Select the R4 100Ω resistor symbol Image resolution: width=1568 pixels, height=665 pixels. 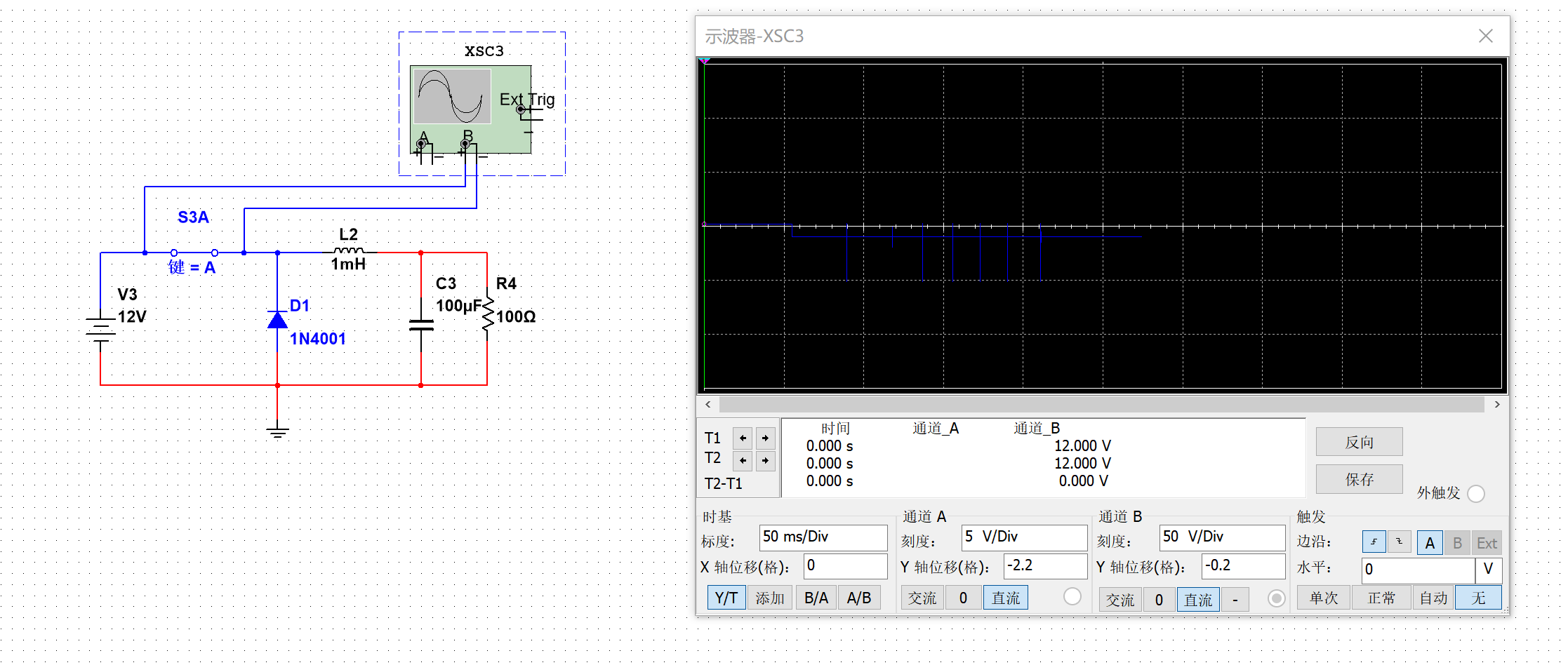click(x=487, y=314)
